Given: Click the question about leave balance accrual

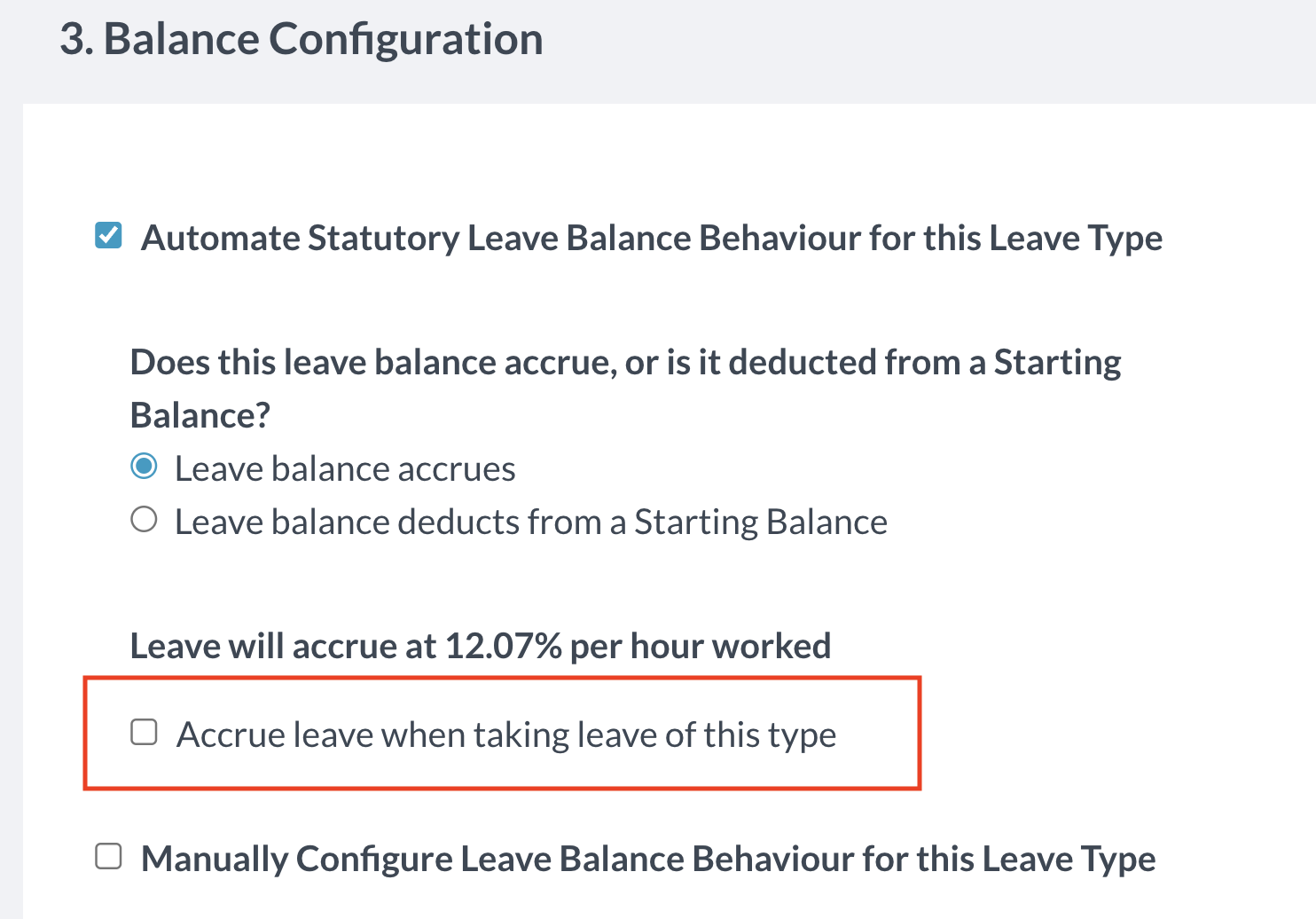Looking at the screenshot, I should [x=624, y=362].
